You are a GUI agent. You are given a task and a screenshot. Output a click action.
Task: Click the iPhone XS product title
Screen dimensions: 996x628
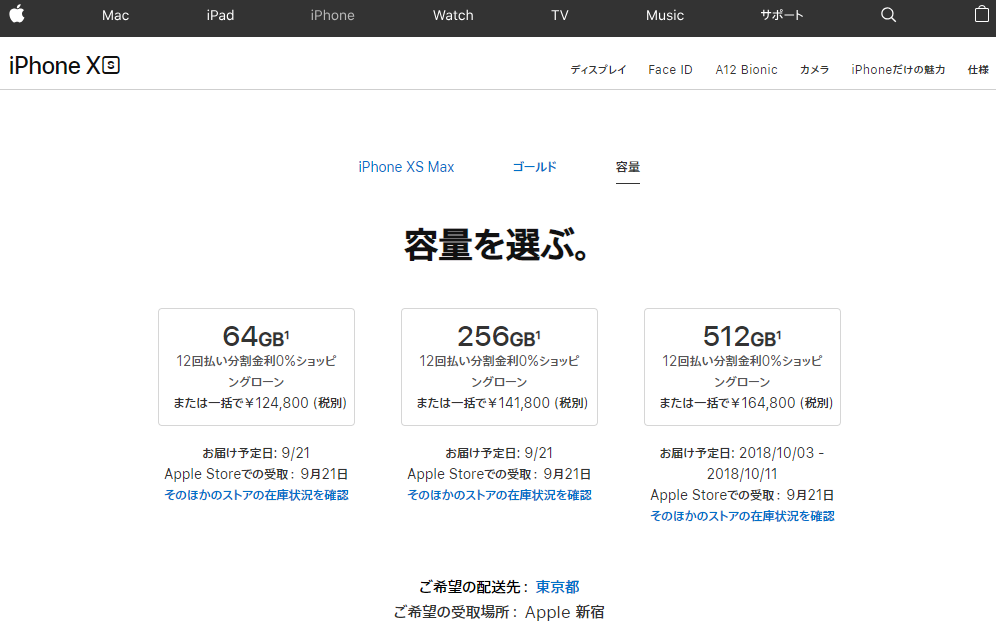coord(64,66)
